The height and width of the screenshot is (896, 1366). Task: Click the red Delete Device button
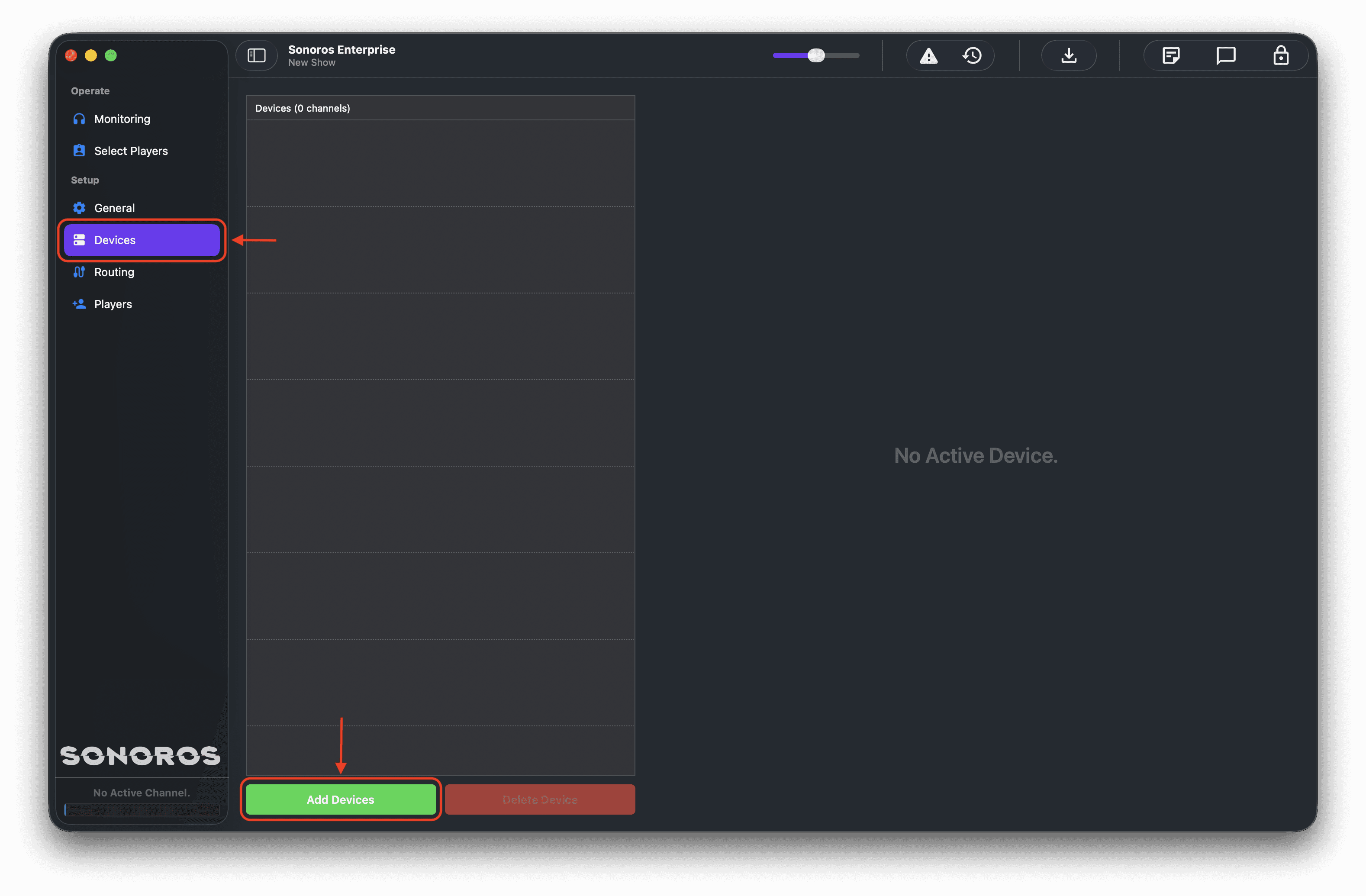pos(540,799)
